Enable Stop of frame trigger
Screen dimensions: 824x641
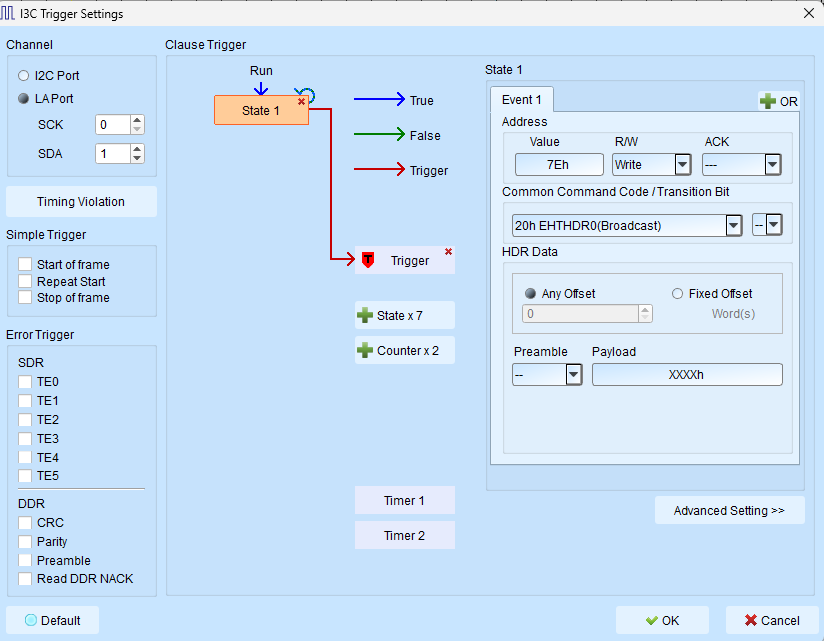coord(25,297)
